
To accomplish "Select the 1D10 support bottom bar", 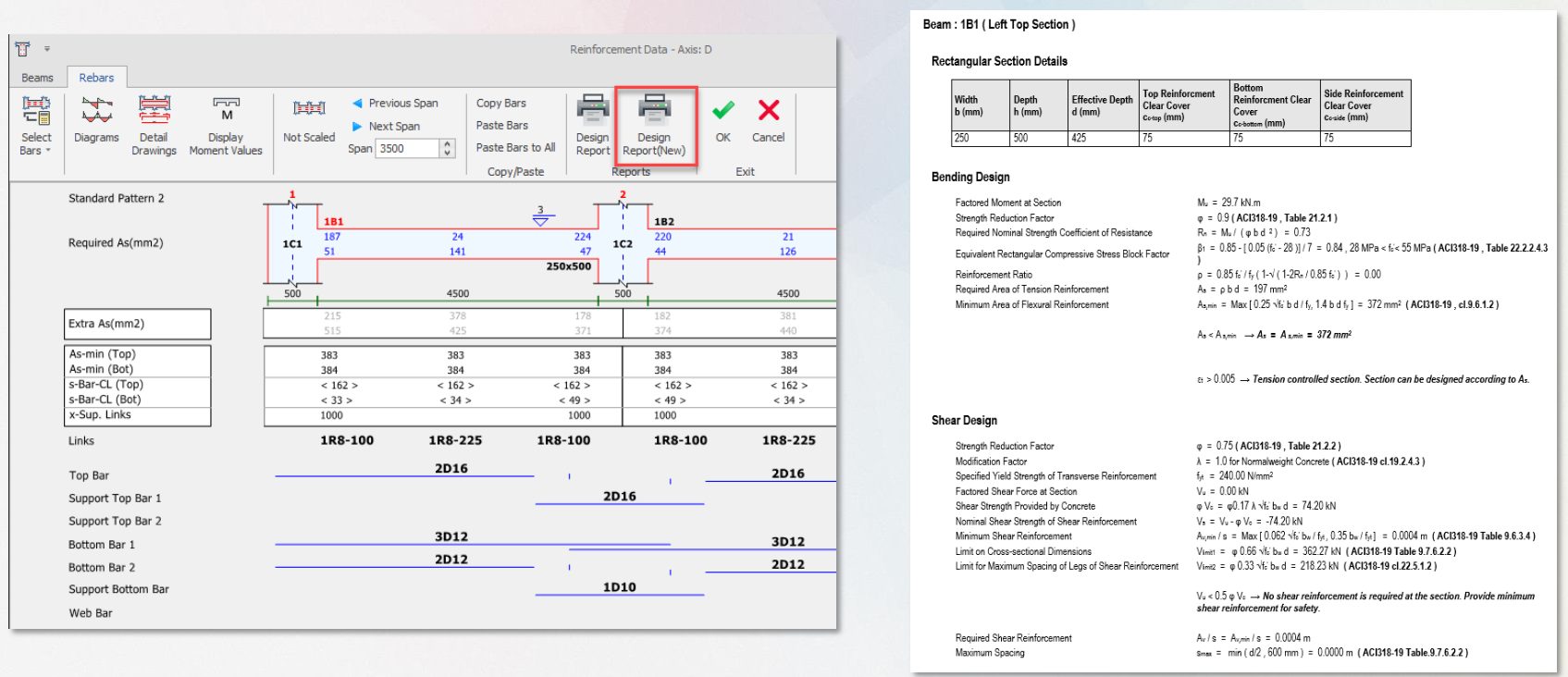I will coord(620,587).
